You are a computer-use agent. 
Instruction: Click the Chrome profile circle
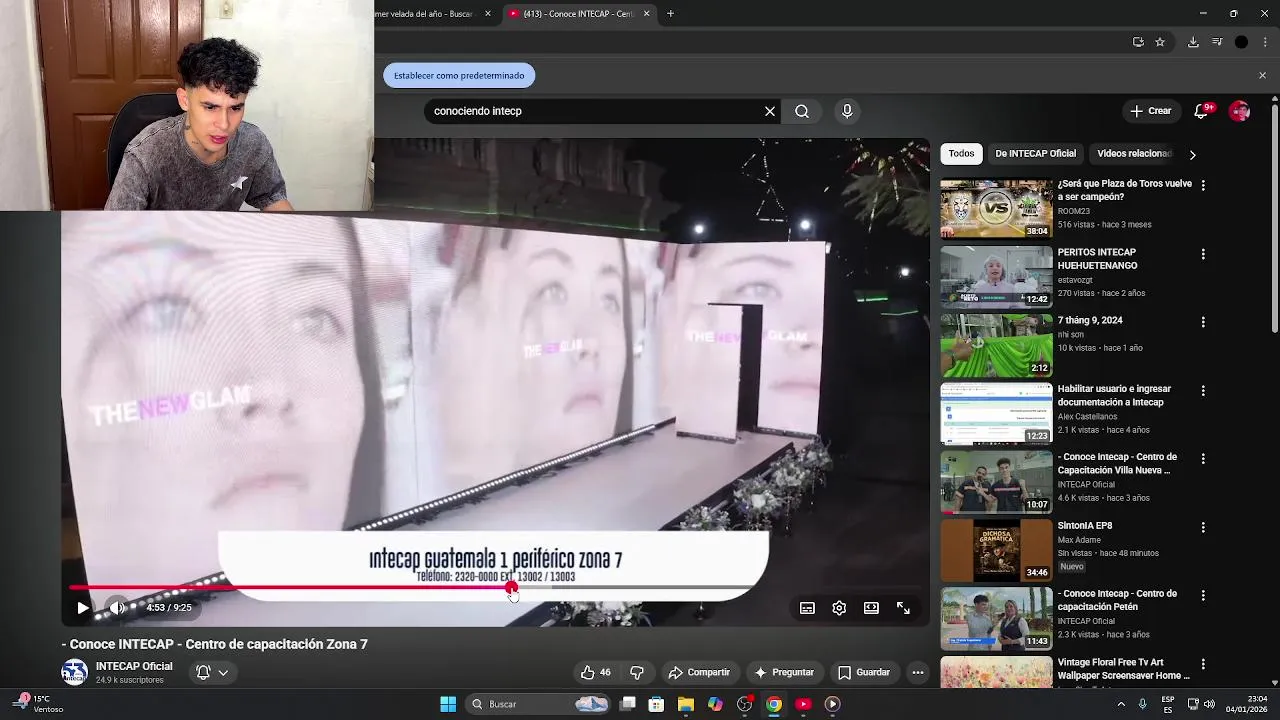tap(1241, 42)
